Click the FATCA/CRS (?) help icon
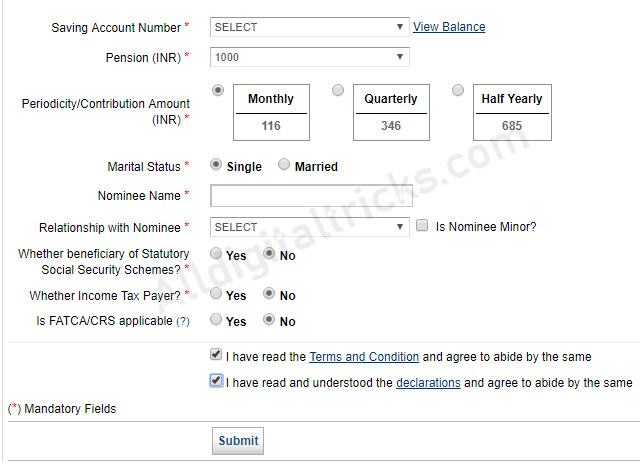The height and width of the screenshot is (464, 640). (183, 322)
